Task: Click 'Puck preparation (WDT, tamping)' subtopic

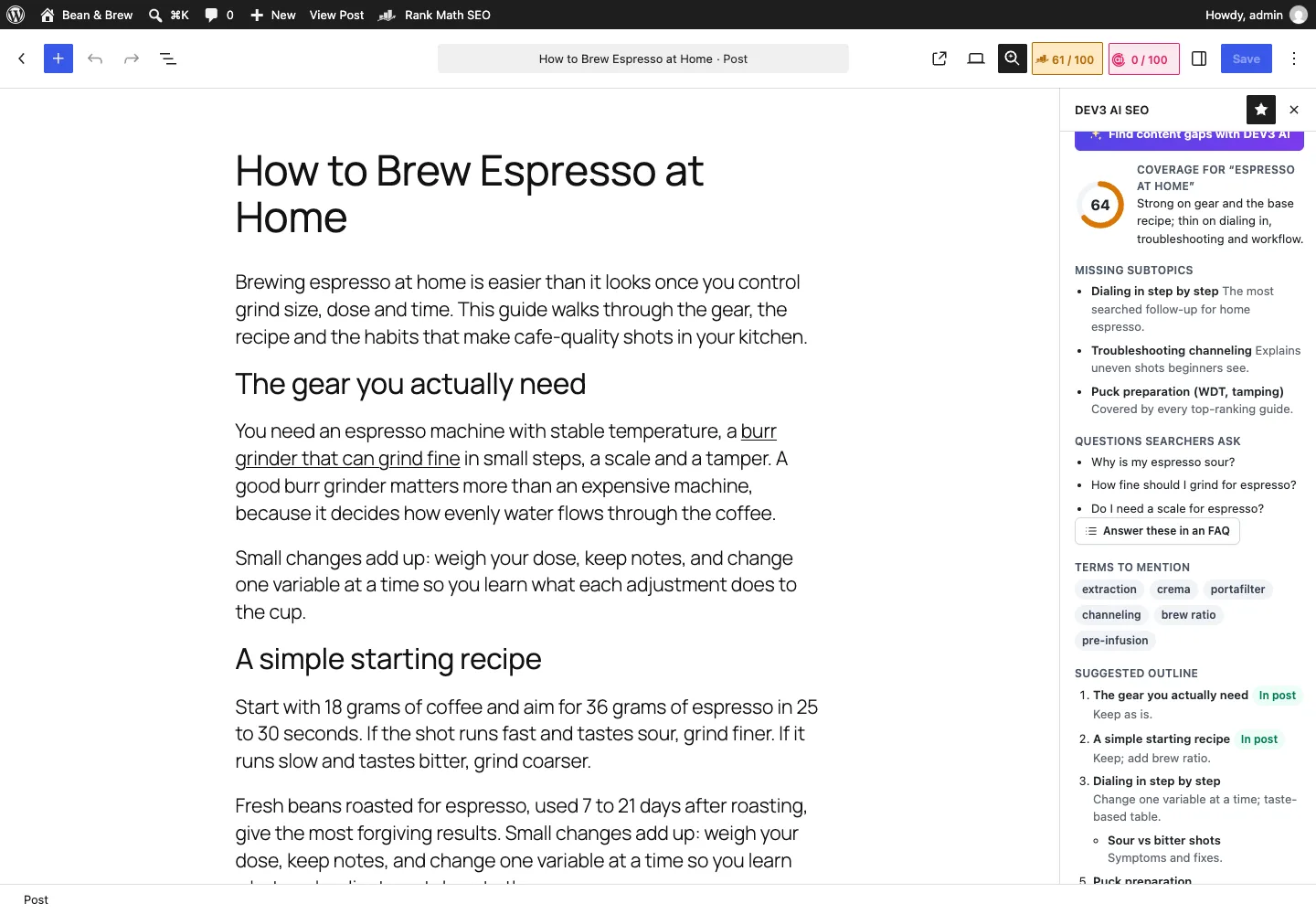Action: pos(1187,392)
